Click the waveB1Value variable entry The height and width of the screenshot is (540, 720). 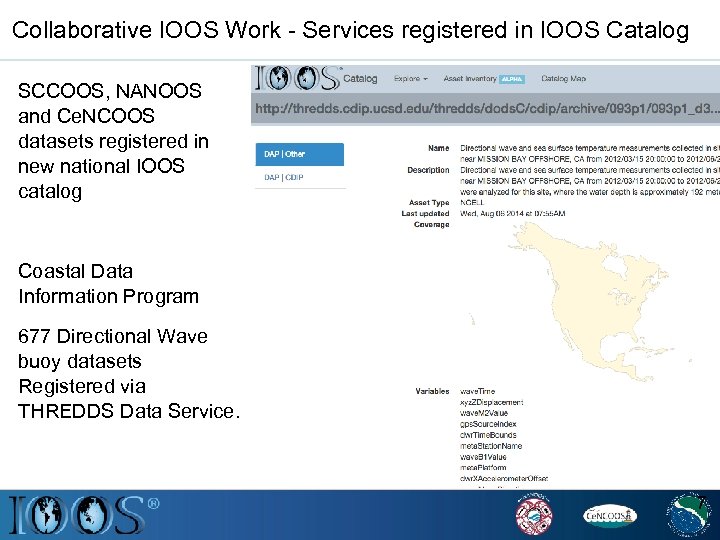(x=483, y=457)
